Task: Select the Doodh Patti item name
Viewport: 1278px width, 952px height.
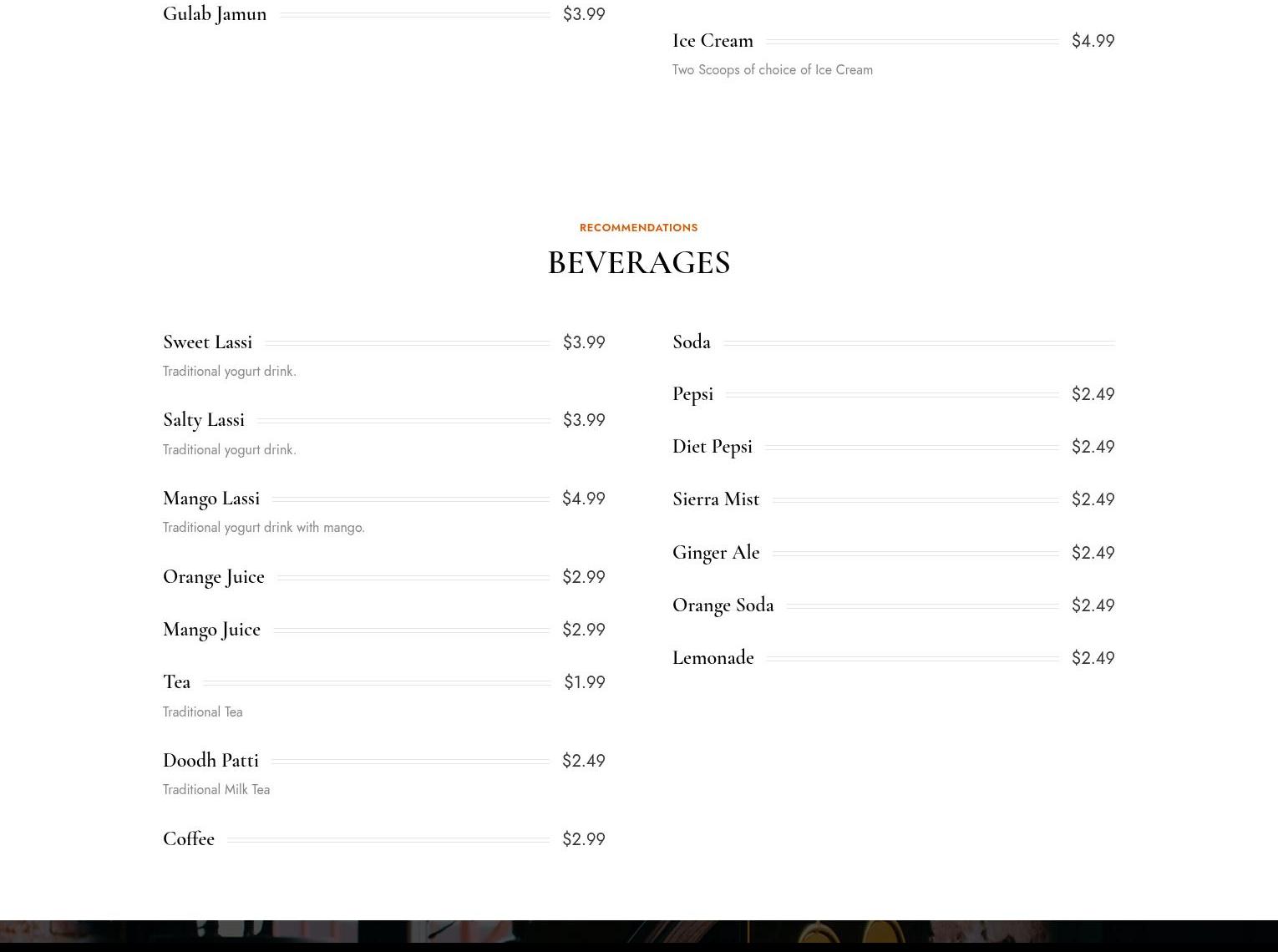Action: [x=211, y=761]
